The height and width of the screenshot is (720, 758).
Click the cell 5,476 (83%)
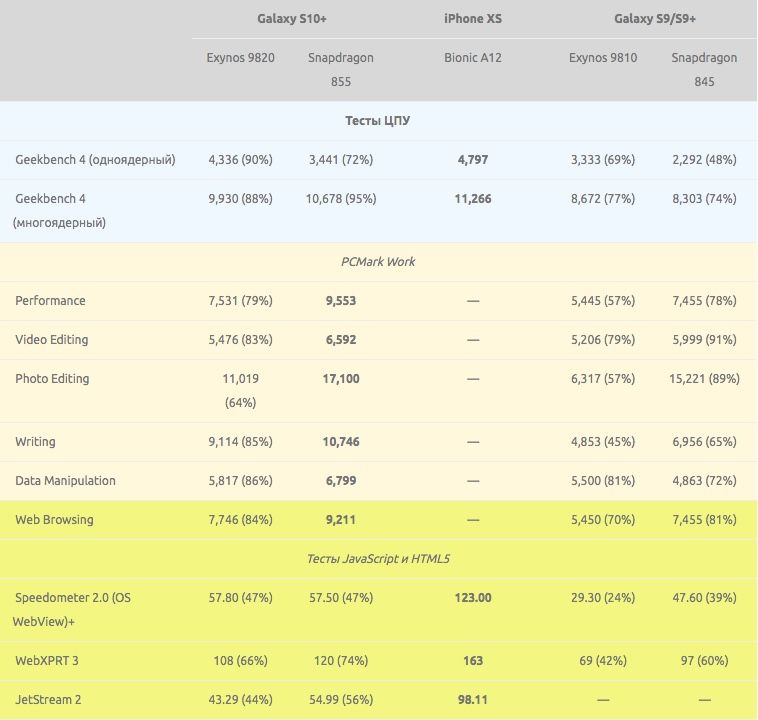coord(240,340)
